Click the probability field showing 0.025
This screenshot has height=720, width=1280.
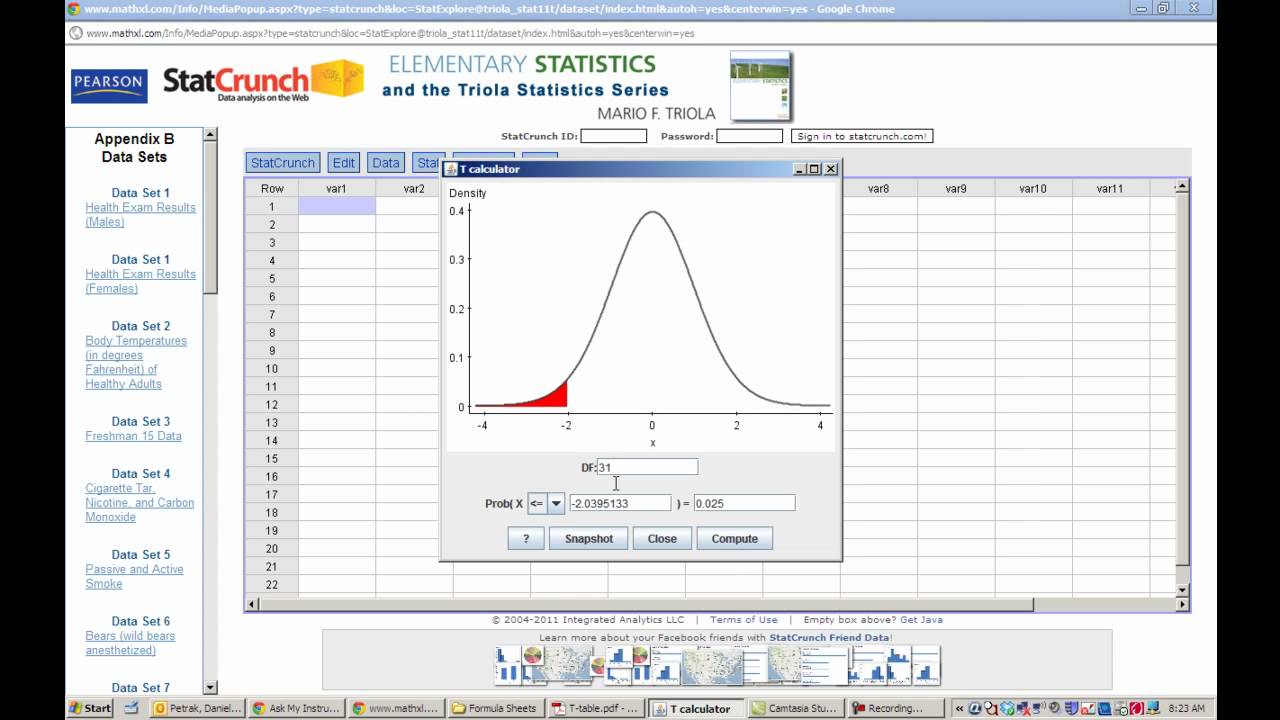(744, 503)
